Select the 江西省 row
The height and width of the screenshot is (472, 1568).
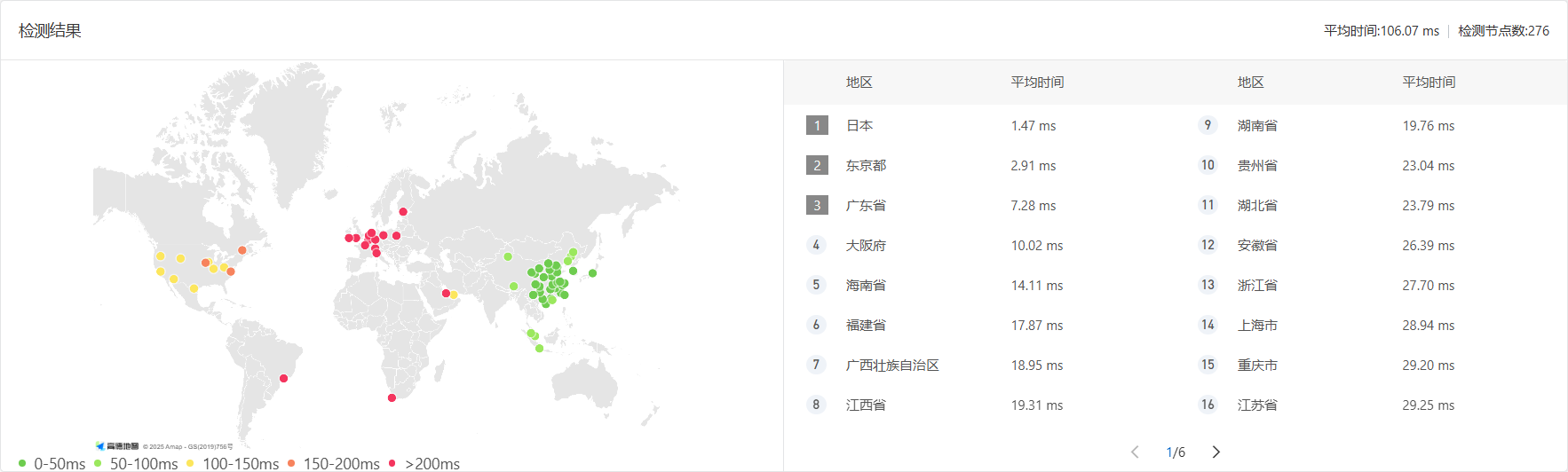pyautogui.click(x=979, y=405)
